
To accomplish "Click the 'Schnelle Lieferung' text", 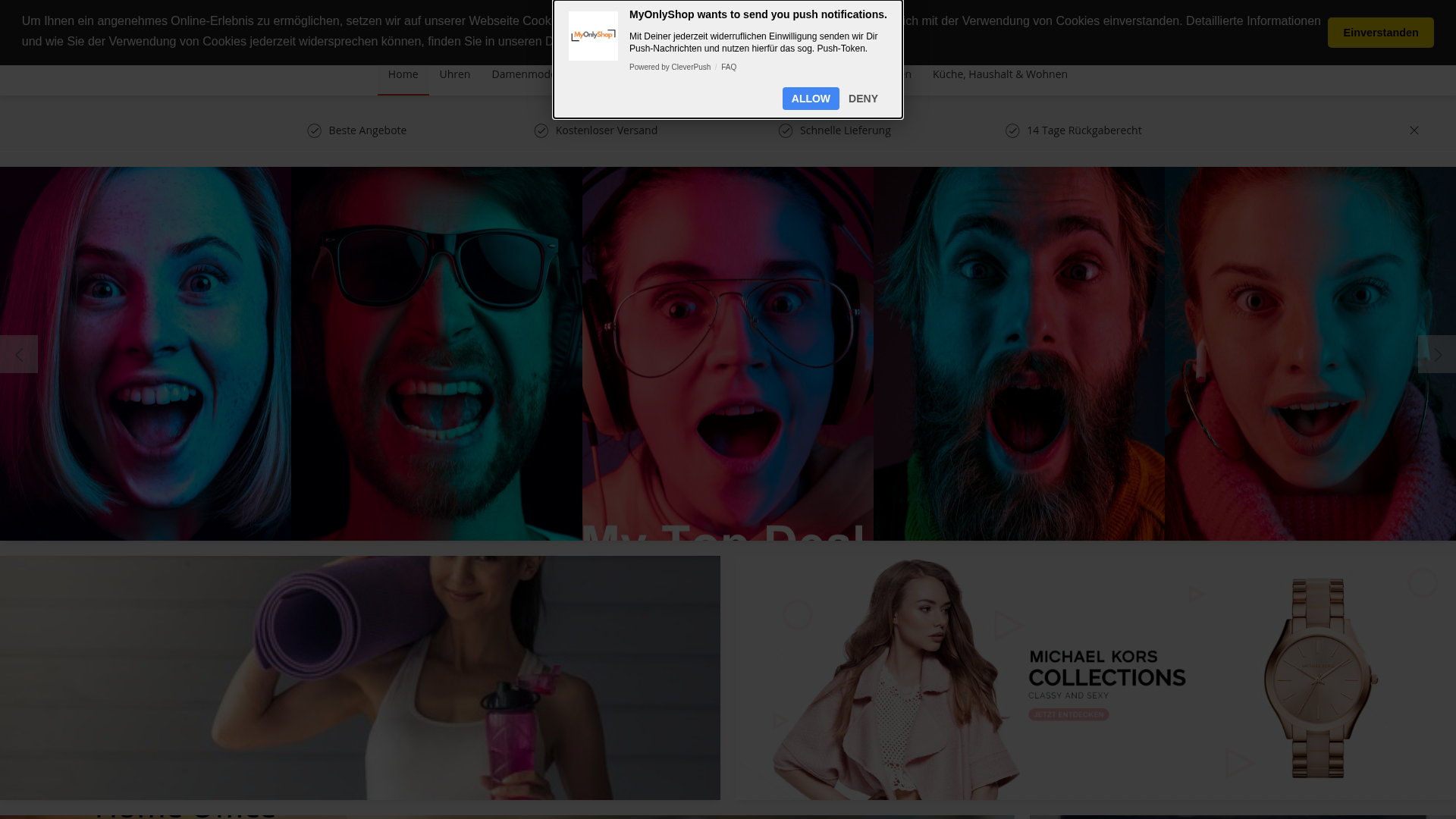I will pos(846,130).
